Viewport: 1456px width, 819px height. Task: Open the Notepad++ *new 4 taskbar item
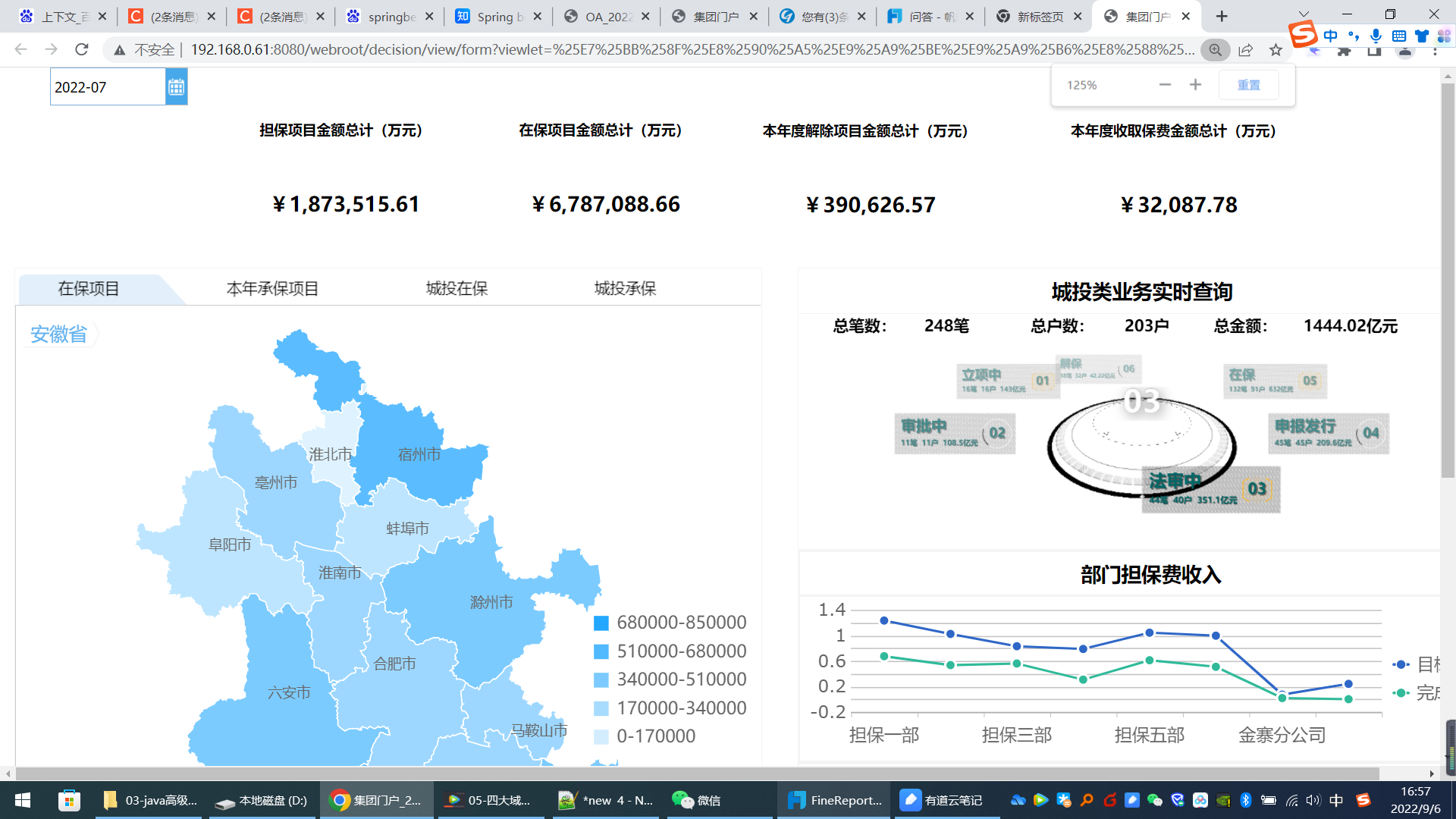tap(605, 800)
